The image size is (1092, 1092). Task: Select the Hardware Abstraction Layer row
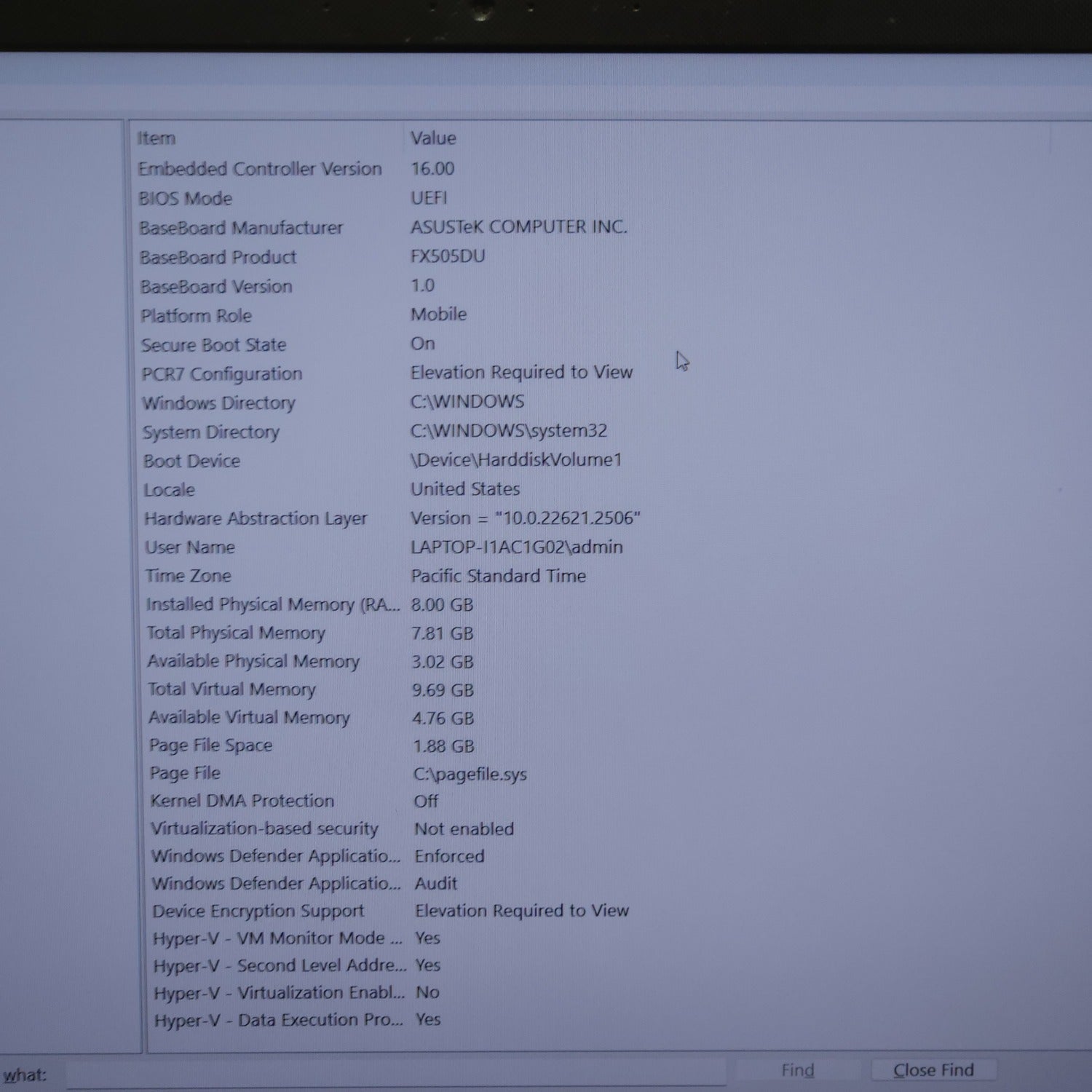pyautogui.click(x=256, y=518)
